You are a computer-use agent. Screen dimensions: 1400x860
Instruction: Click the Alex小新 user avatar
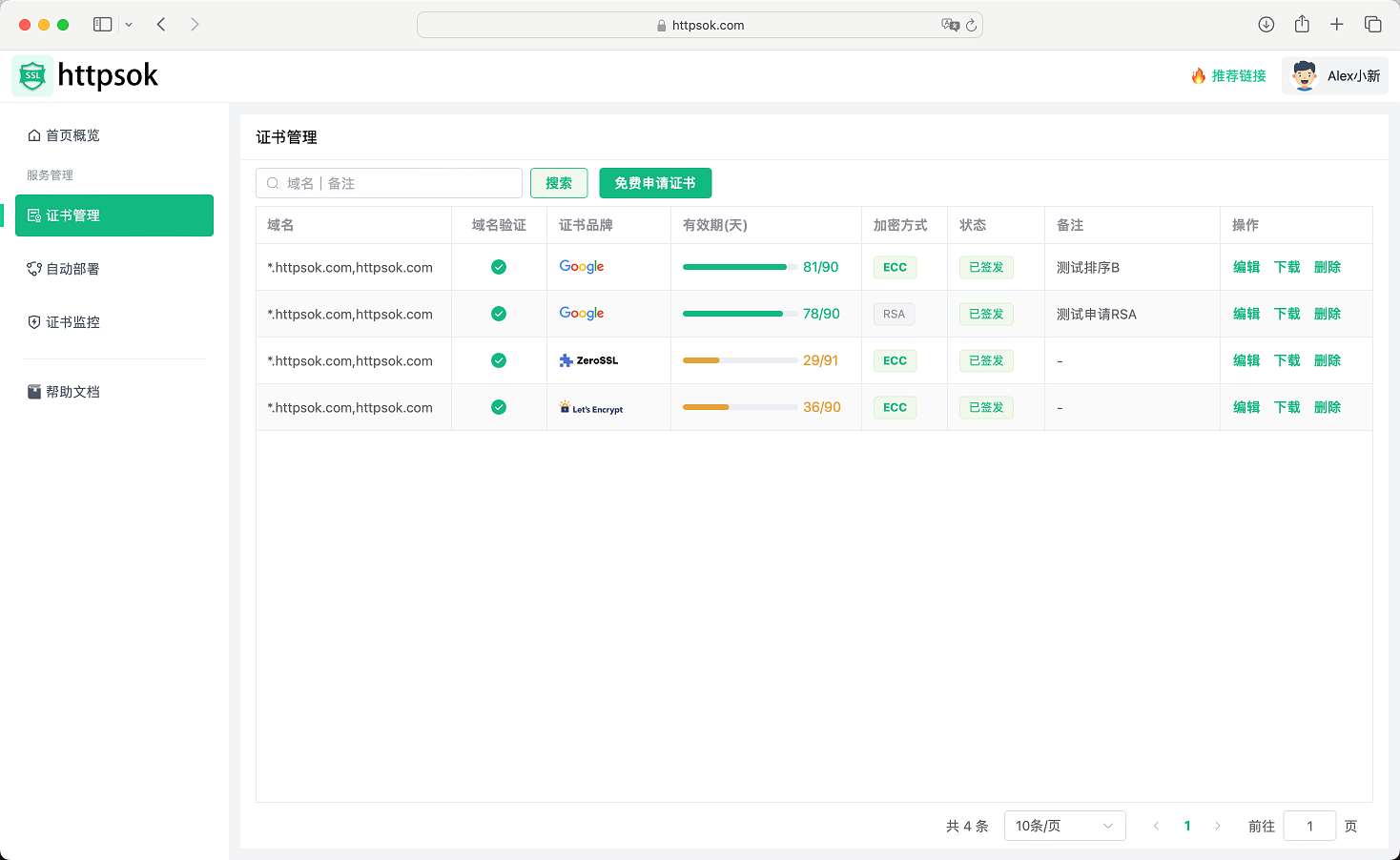(1304, 76)
